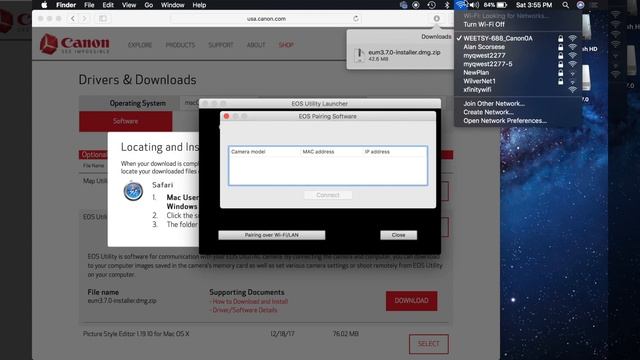This screenshot has width=640, height=360.
Task: Click Safari downloads toolbar icon
Action: [436, 19]
